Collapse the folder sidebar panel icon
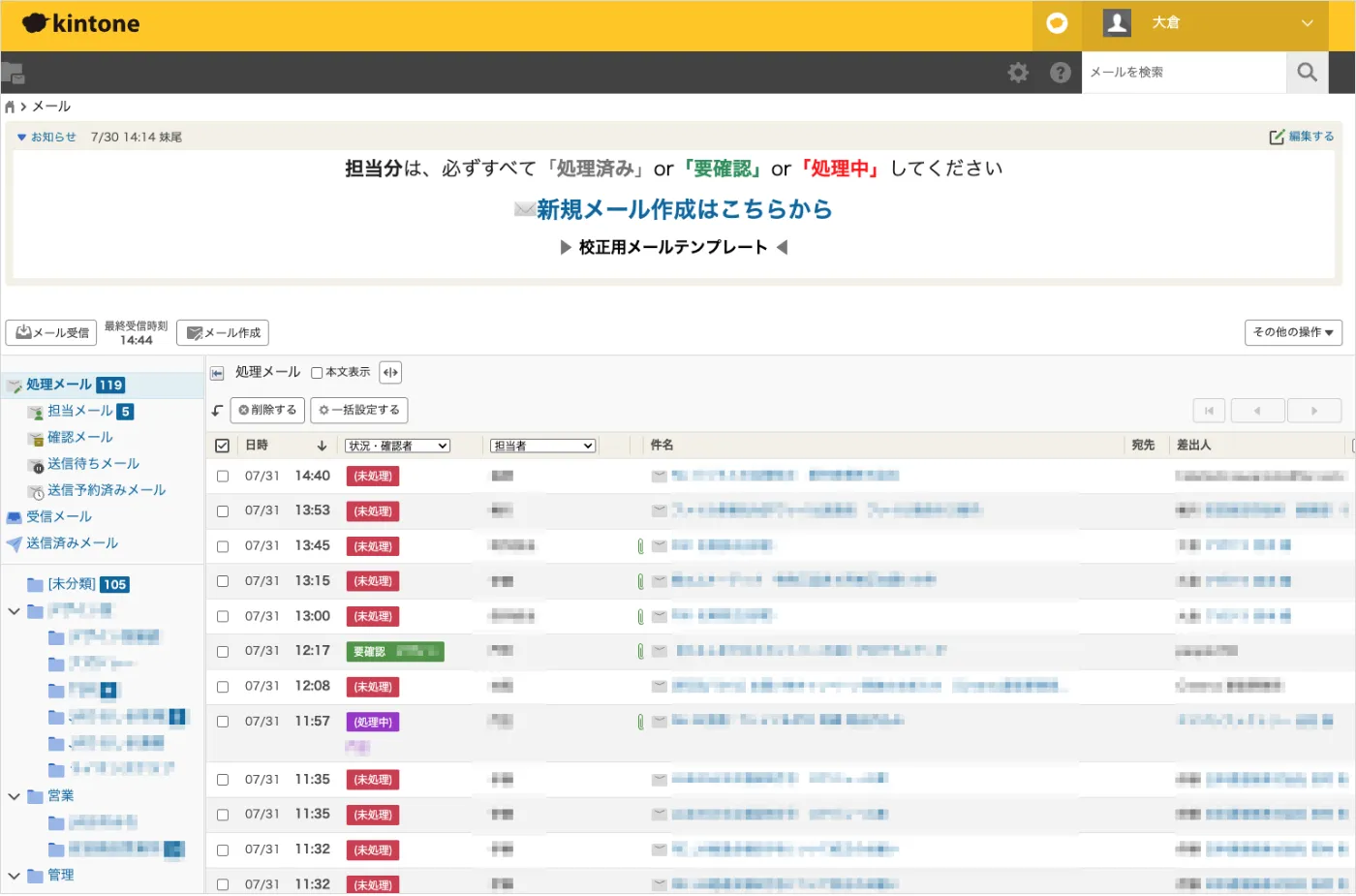Screen dimensions: 1356x896 [218, 373]
